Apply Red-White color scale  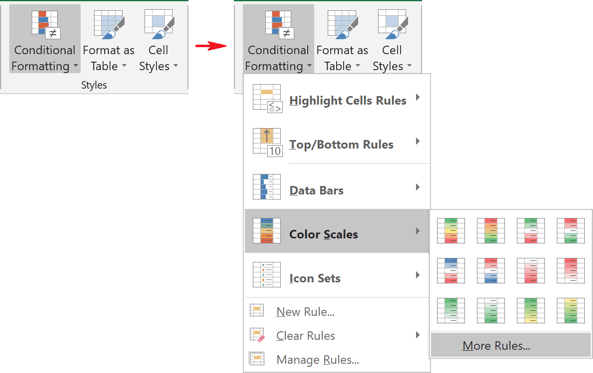(x=571, y=271)
